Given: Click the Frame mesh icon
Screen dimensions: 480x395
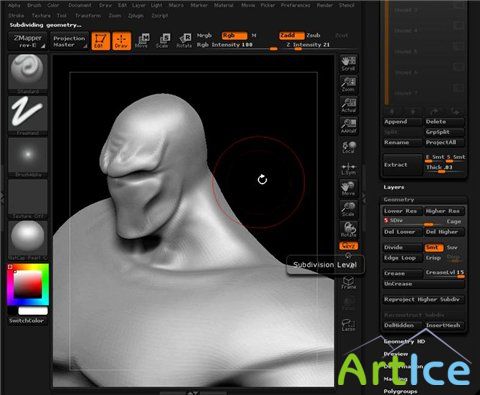Looking at the screenshot, I should [x=348, y=282].
